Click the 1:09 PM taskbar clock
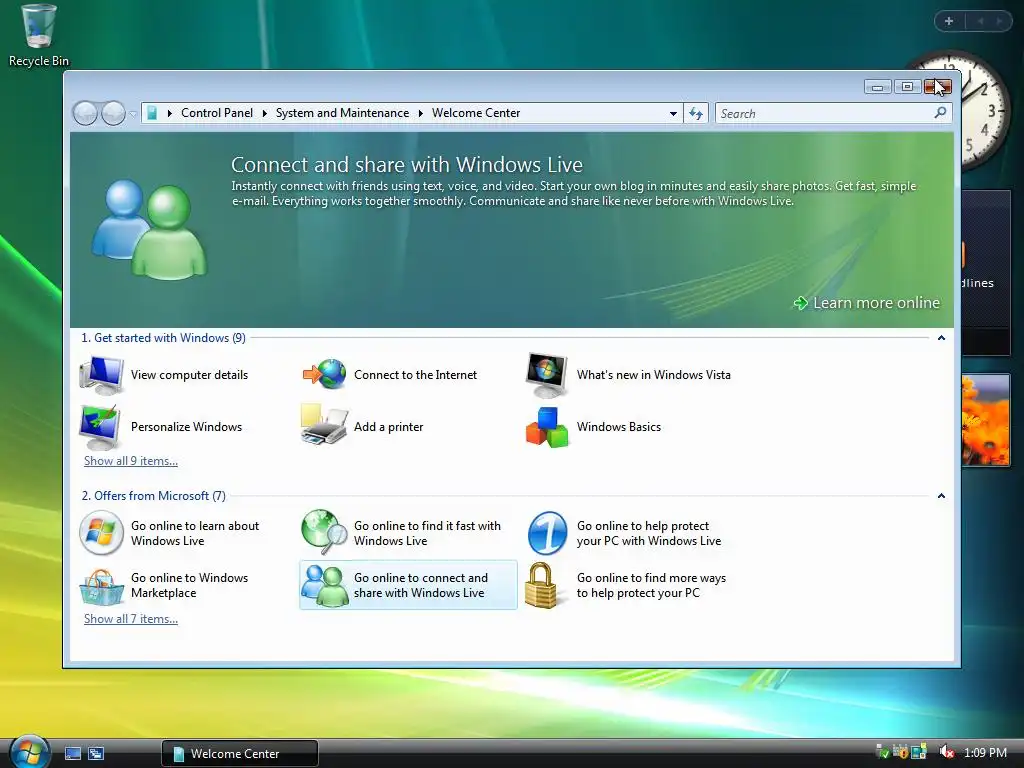Image resolution: width=1024 pixels, height=768 pixels. coord(985,752)
